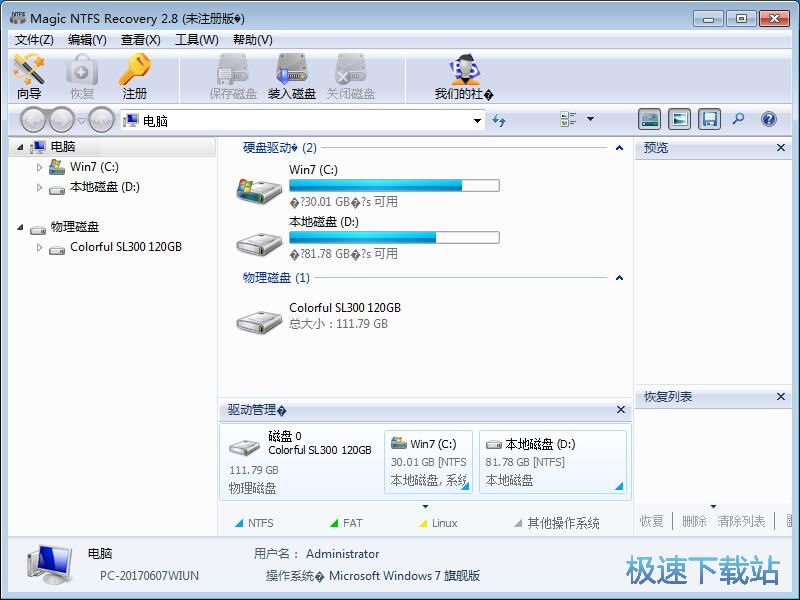Click the up-level navigation round button
This screenshot has width=800, height=600.
click(x=101, y=120)
